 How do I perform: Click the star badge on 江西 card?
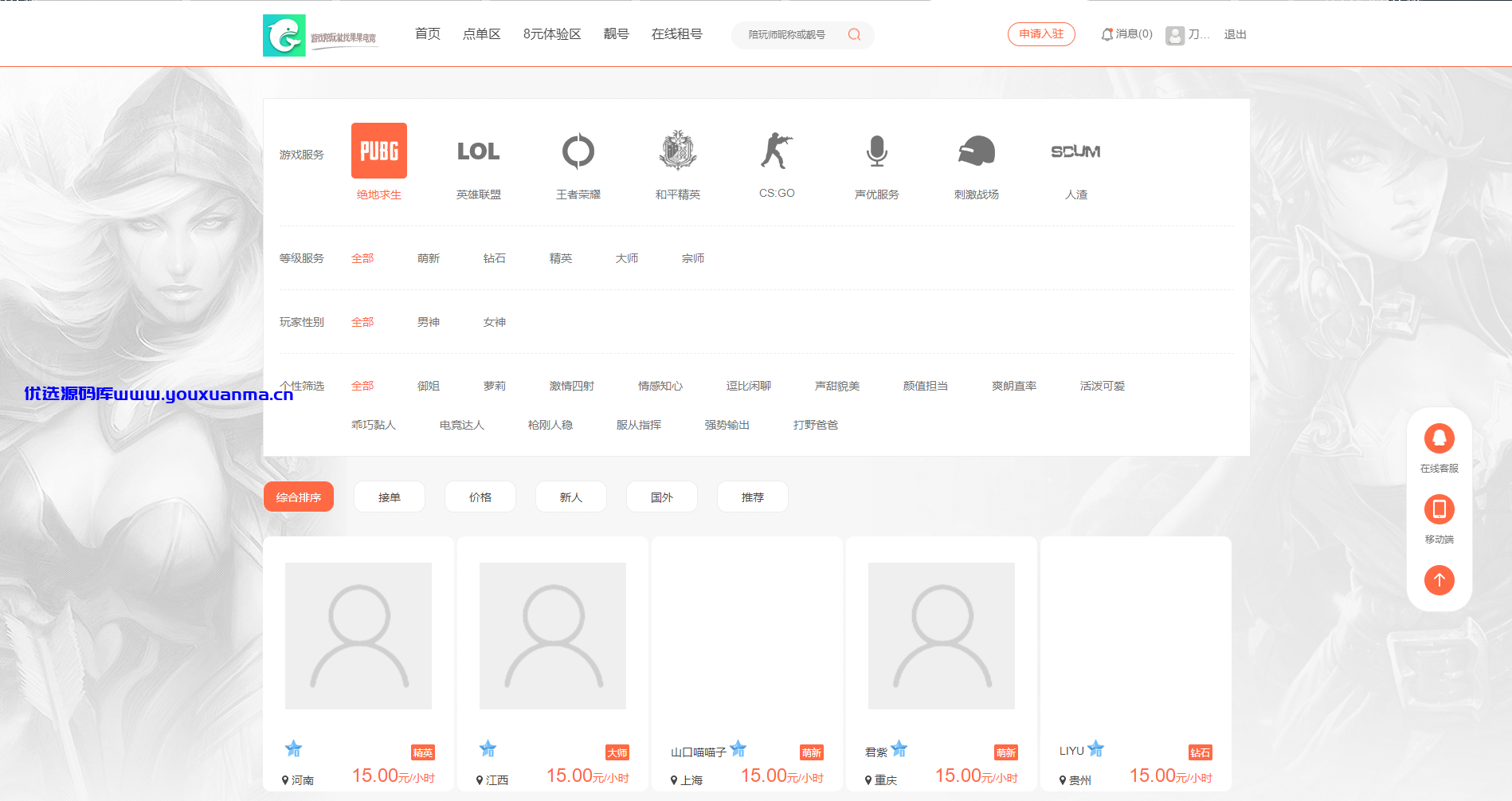click(488, 748)
